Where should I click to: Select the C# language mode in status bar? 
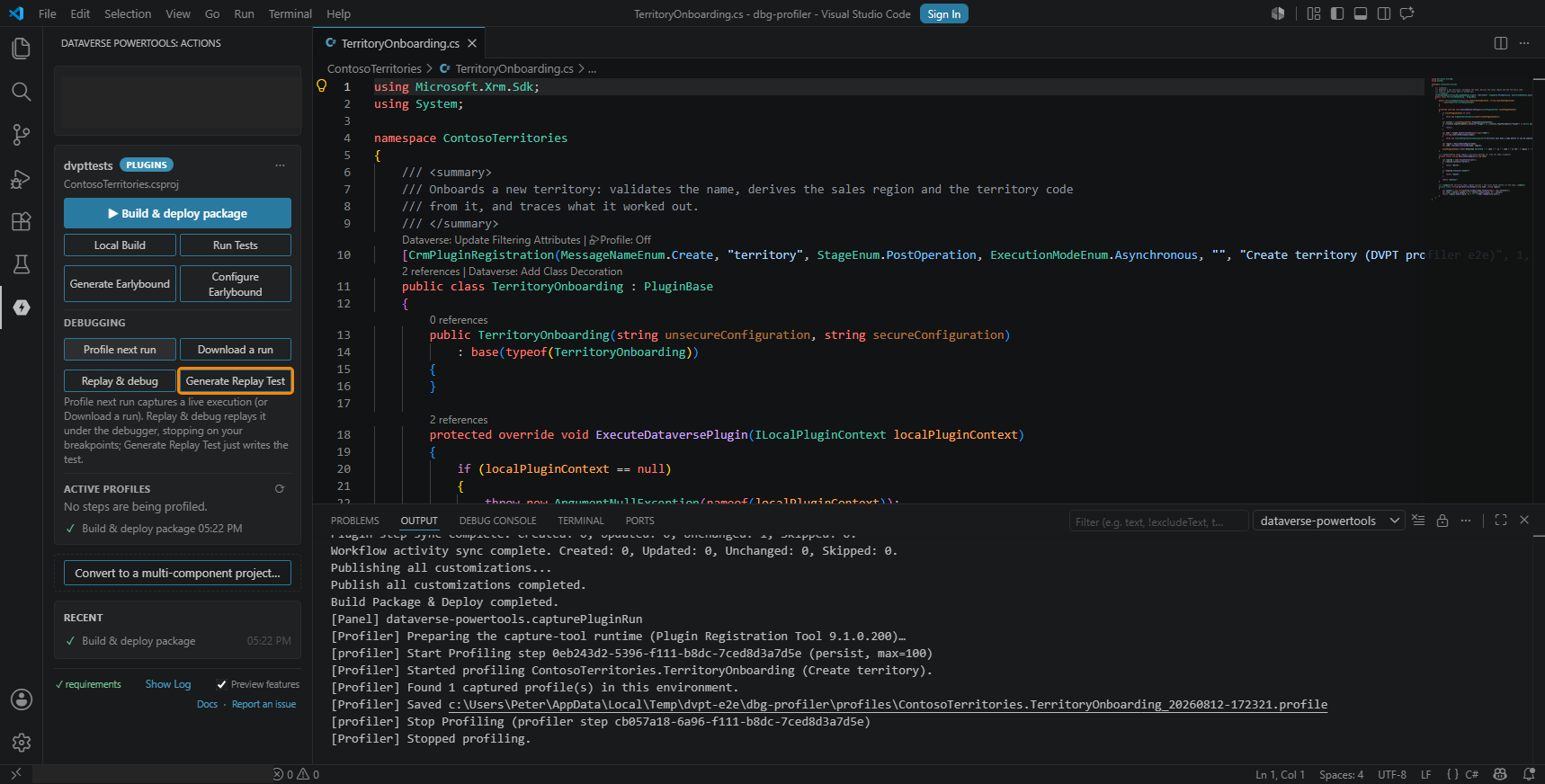1472,774
